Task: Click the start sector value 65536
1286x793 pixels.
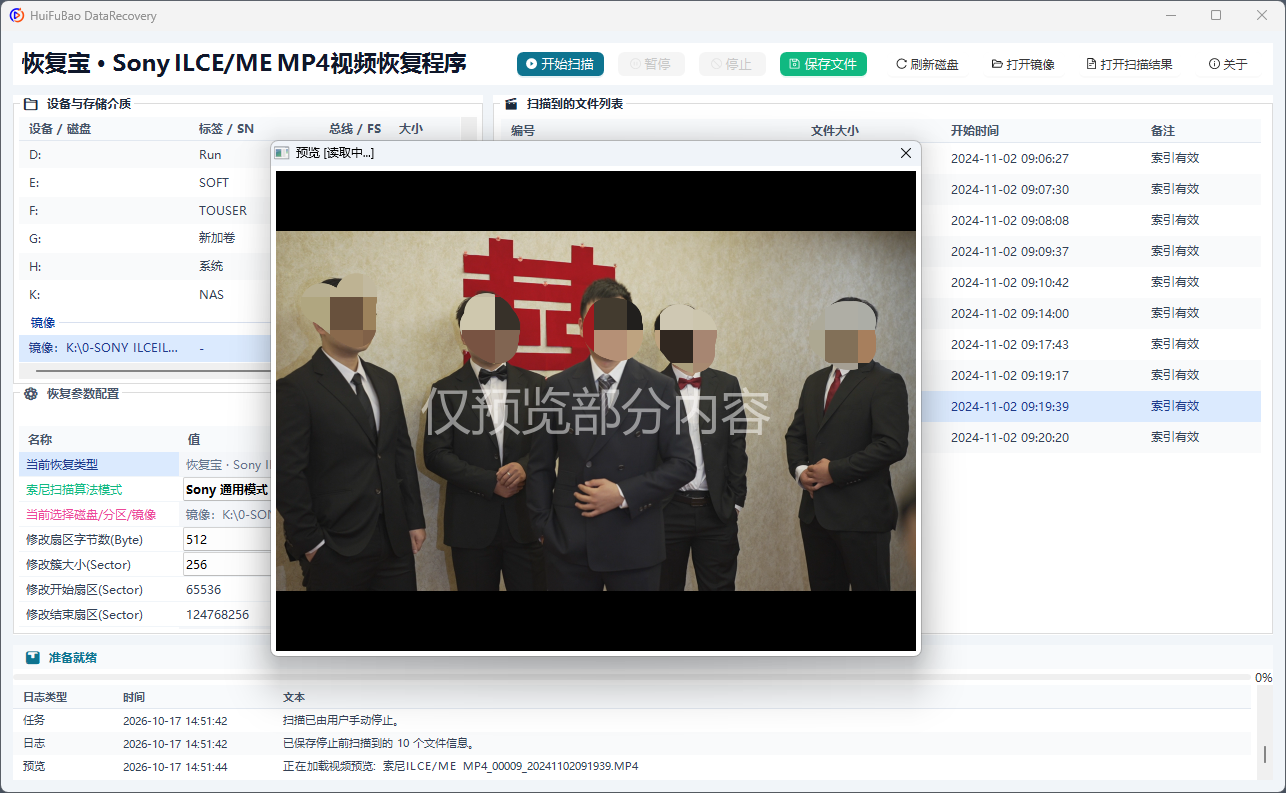Action: (x=204, y=590)
